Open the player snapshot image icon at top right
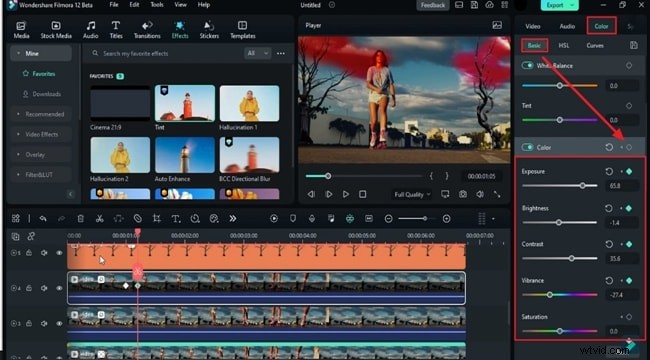Image resolution: width=650 pixels, height=360 pixels. click(497, 25)
